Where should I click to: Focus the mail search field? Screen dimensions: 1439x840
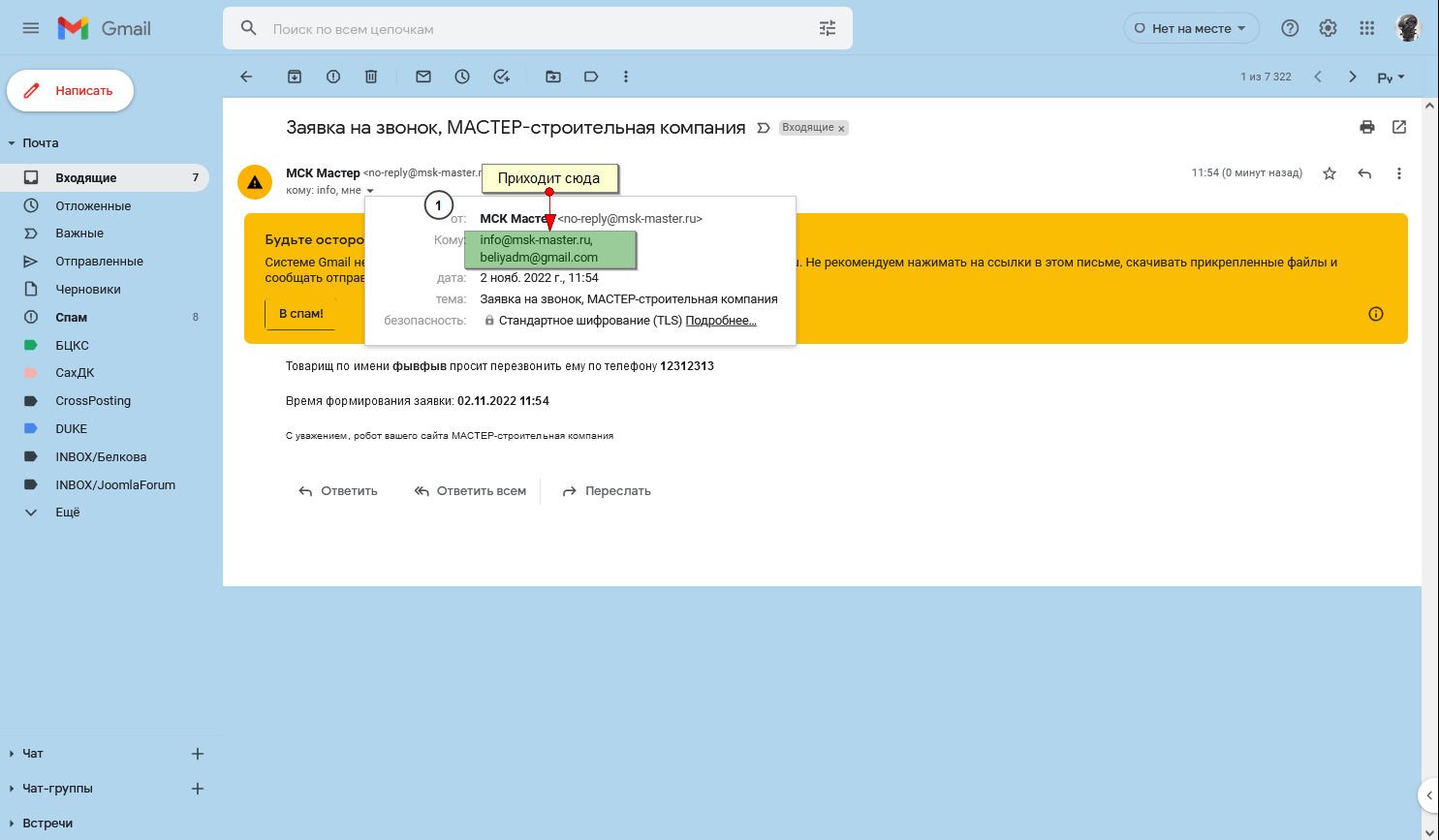click(x=538, y=29)
